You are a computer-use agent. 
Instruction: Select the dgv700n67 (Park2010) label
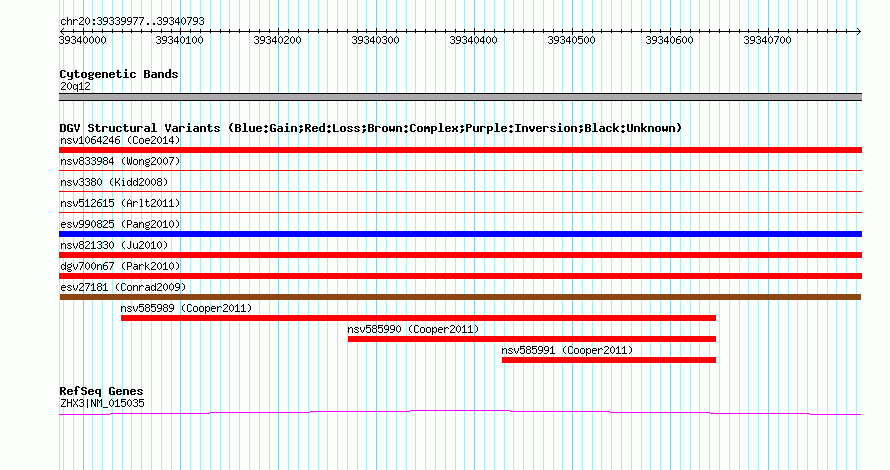[x=120, y=266]
